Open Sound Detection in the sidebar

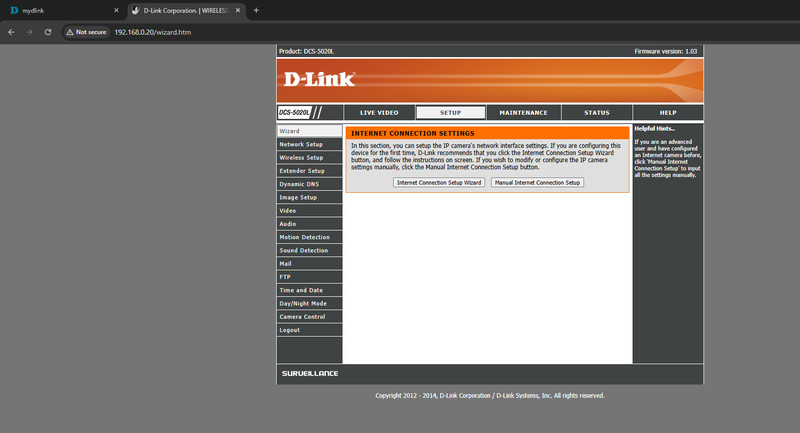309,250
